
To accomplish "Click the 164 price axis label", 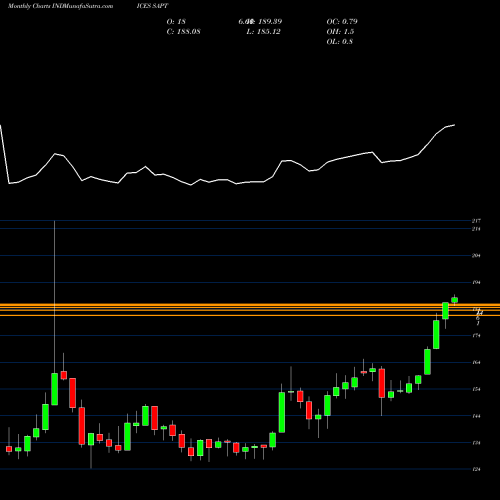I will (x=476, y=362).
